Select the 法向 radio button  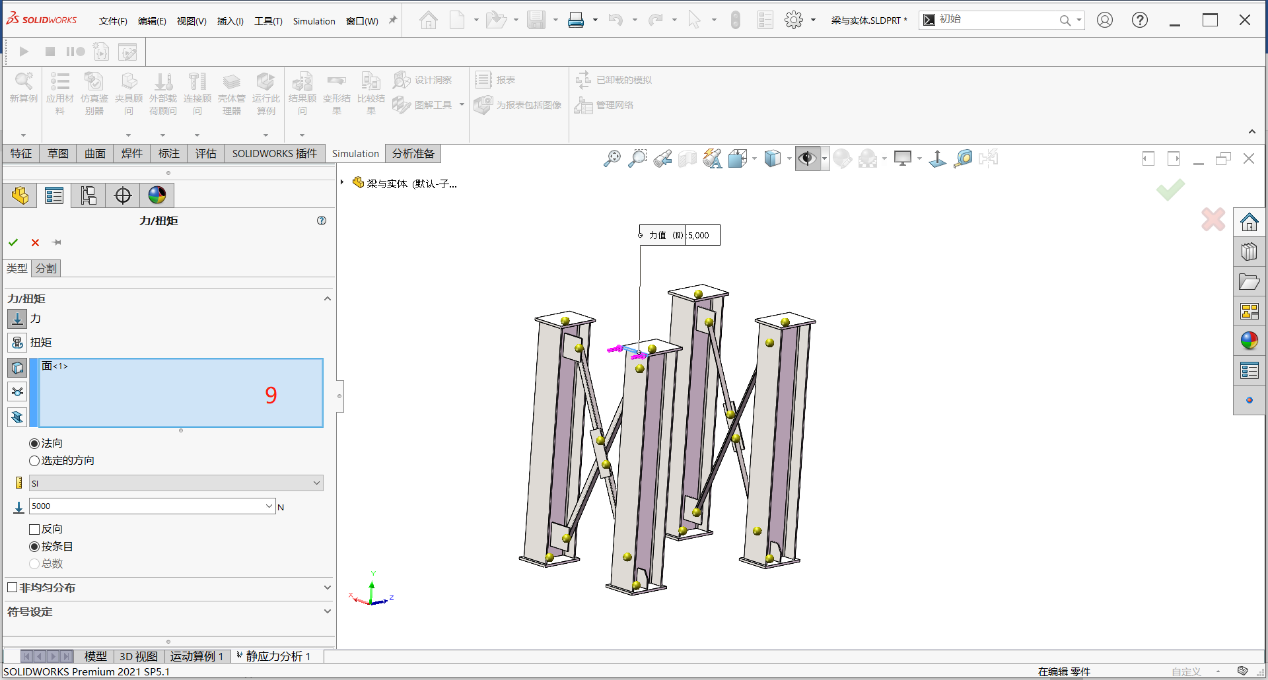[x=35, y=443]
